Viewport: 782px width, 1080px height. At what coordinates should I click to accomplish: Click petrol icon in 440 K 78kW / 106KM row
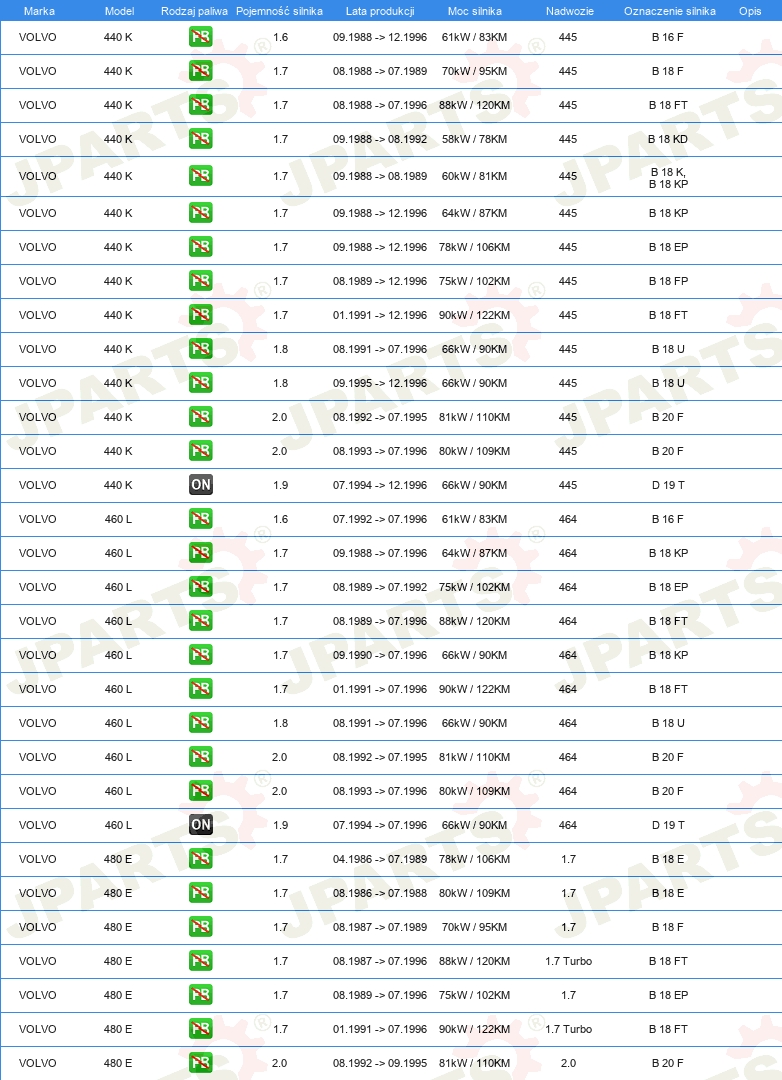pos(200,247)
